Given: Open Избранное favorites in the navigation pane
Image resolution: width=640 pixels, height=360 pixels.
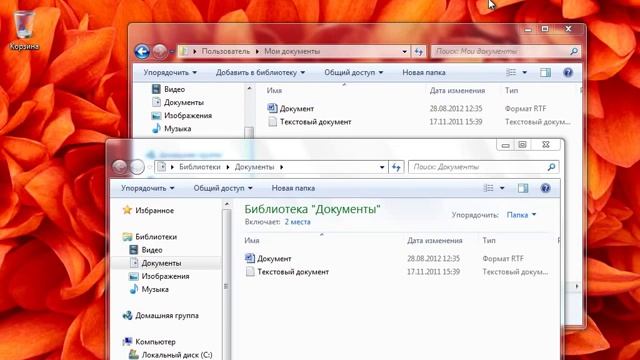Looking at the screenshot, I should click(149, 210).
